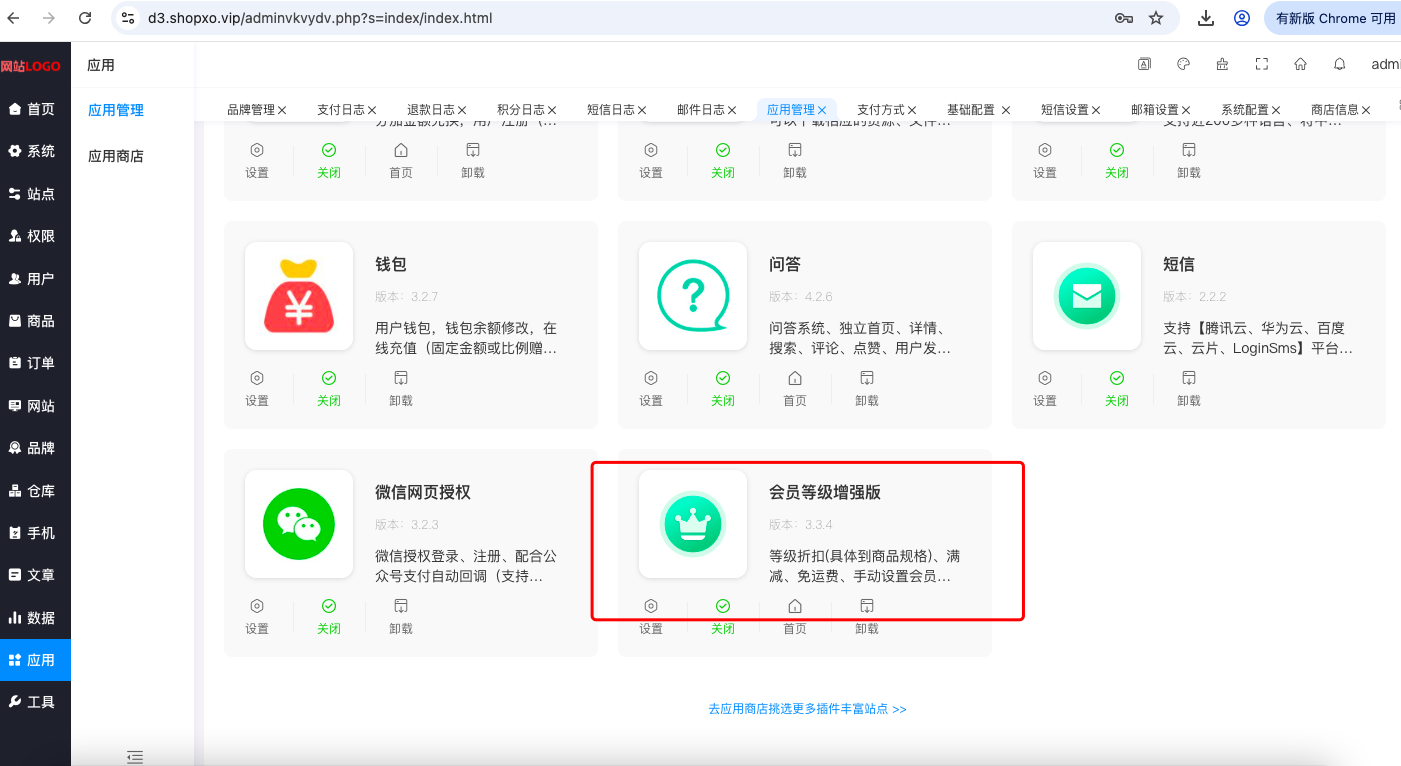Open the 商品 section in the sidebar
1401x766 pixels.
[x=35, y=321]
